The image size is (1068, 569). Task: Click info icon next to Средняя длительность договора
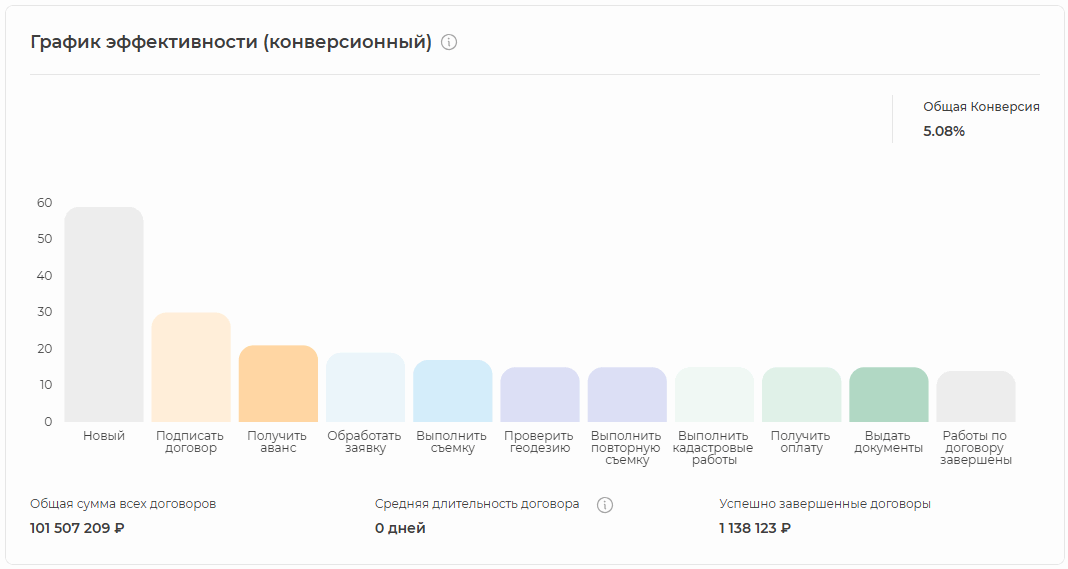[604, 505]
